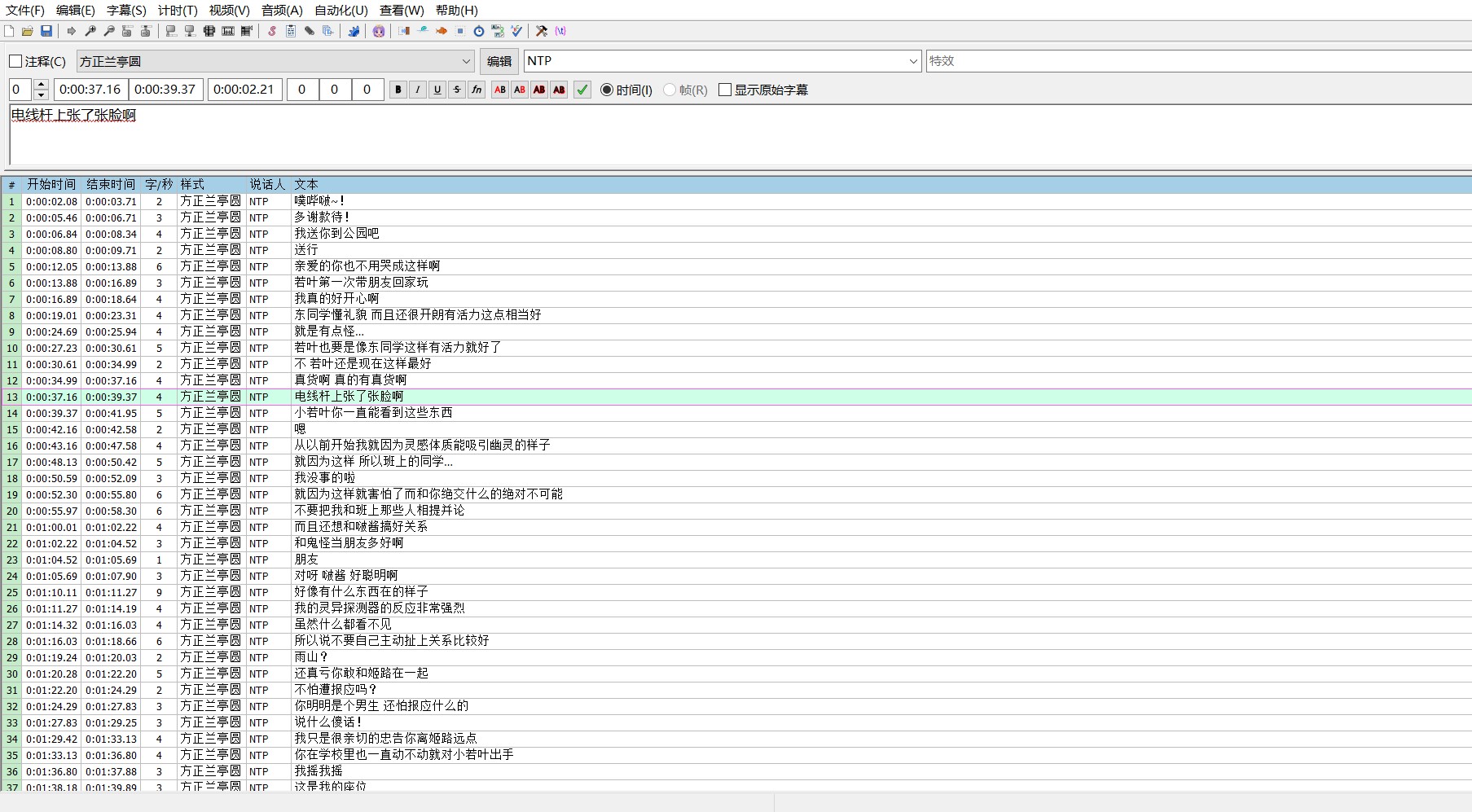Select subtitle row 不怕遭报应吗？
Image resolution: width=1472 pixels, height=812 pixels.
point(736,690)
